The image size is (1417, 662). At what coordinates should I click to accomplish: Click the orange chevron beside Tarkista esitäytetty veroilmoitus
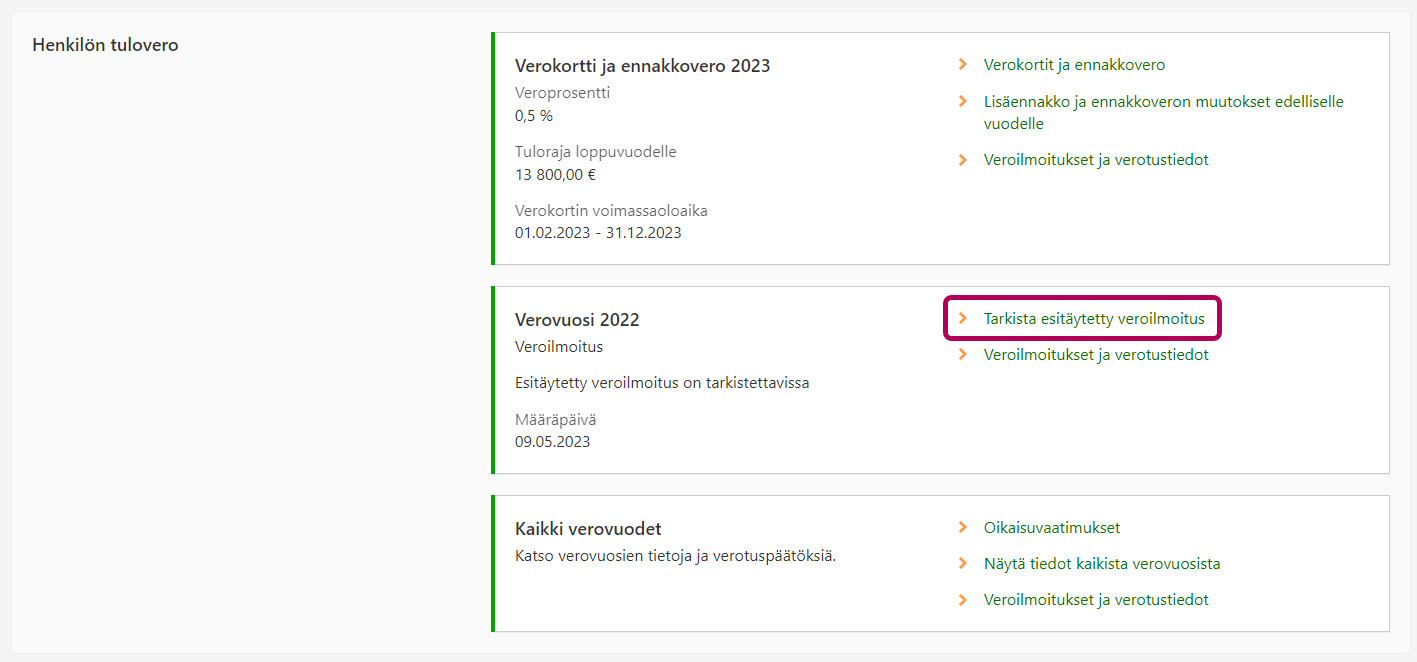pyautogui.click(x=962, y=319)
